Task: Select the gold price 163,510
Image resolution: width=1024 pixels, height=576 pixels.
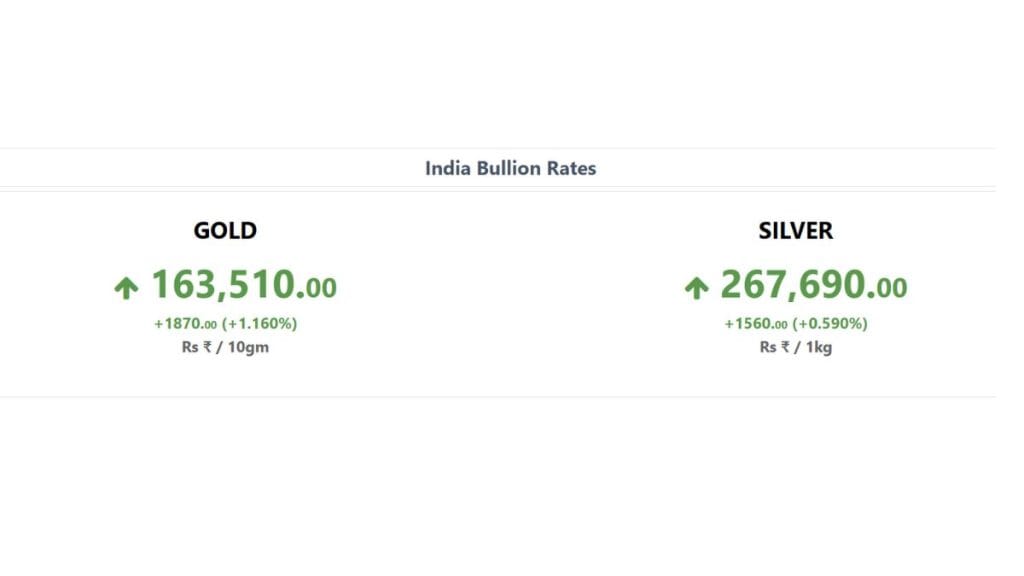Action: [225, 287]
